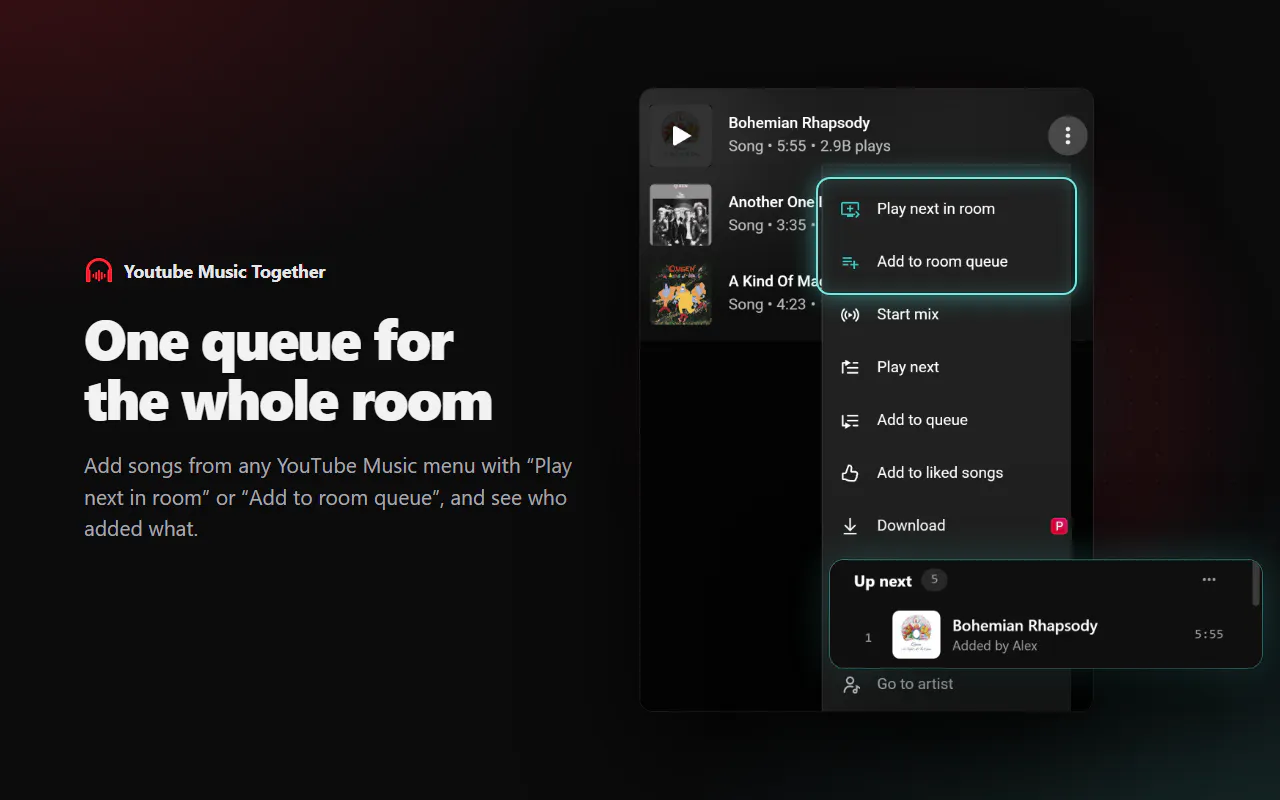The height and width of the screenshot is (800, 1280).
Task: Click the Add to queue list icon
Action: (850, 420)
